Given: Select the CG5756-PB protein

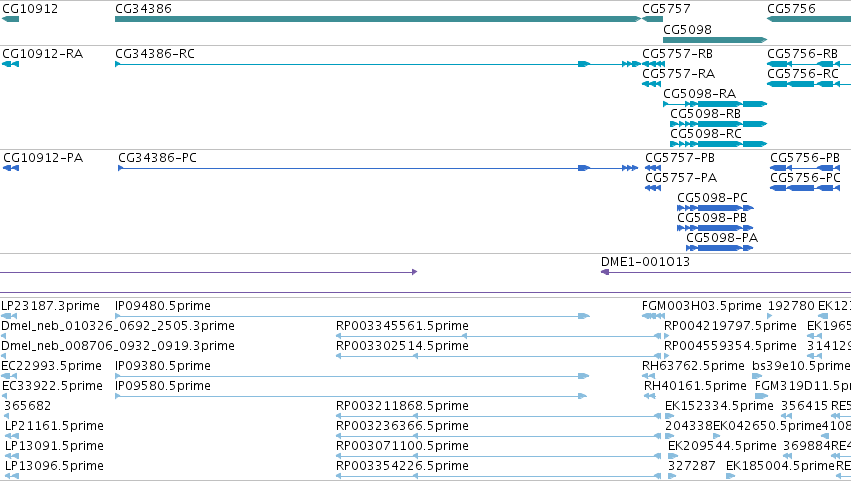Looking at the screenshot, I should [x=805, y=158].
